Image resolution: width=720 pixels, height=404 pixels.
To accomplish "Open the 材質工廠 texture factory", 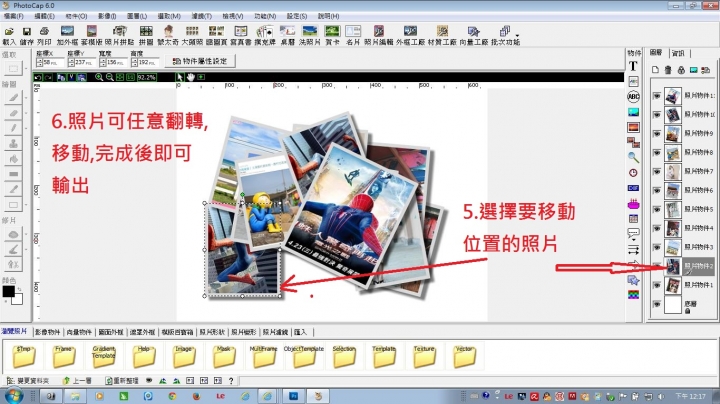I will [442, 35].
